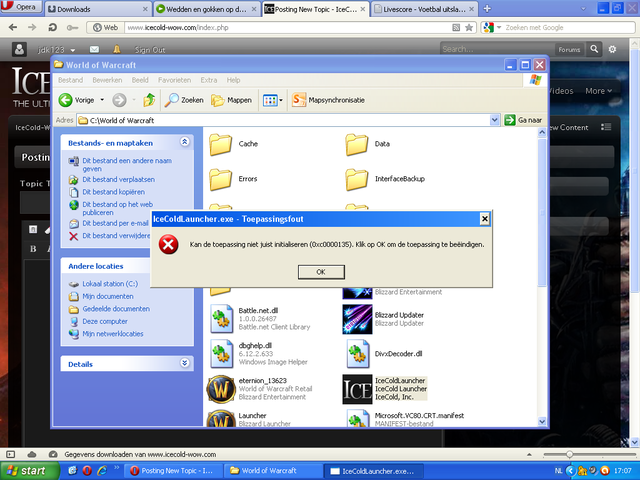Open the Help menu in Explorer

[x=233, y=80]
